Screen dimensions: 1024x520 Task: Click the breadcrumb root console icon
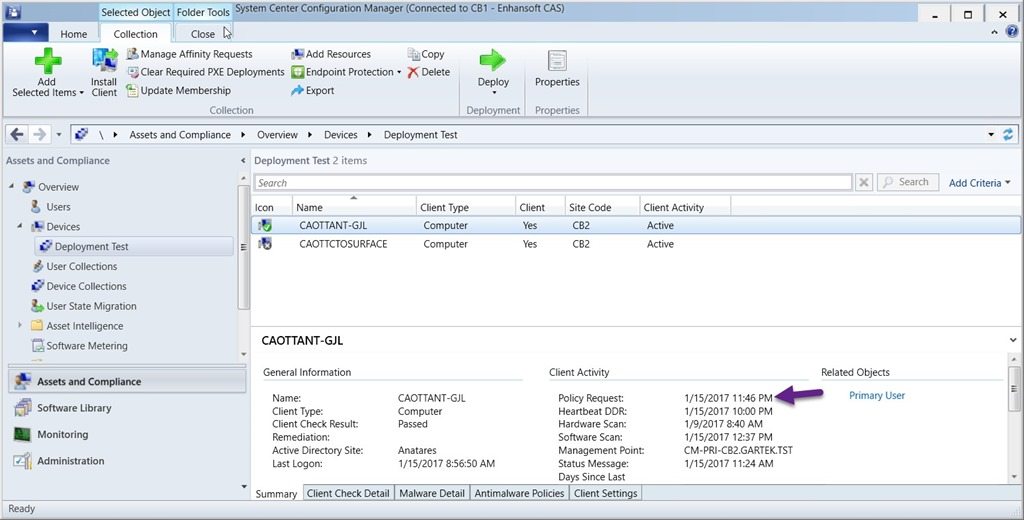point(82,135)
